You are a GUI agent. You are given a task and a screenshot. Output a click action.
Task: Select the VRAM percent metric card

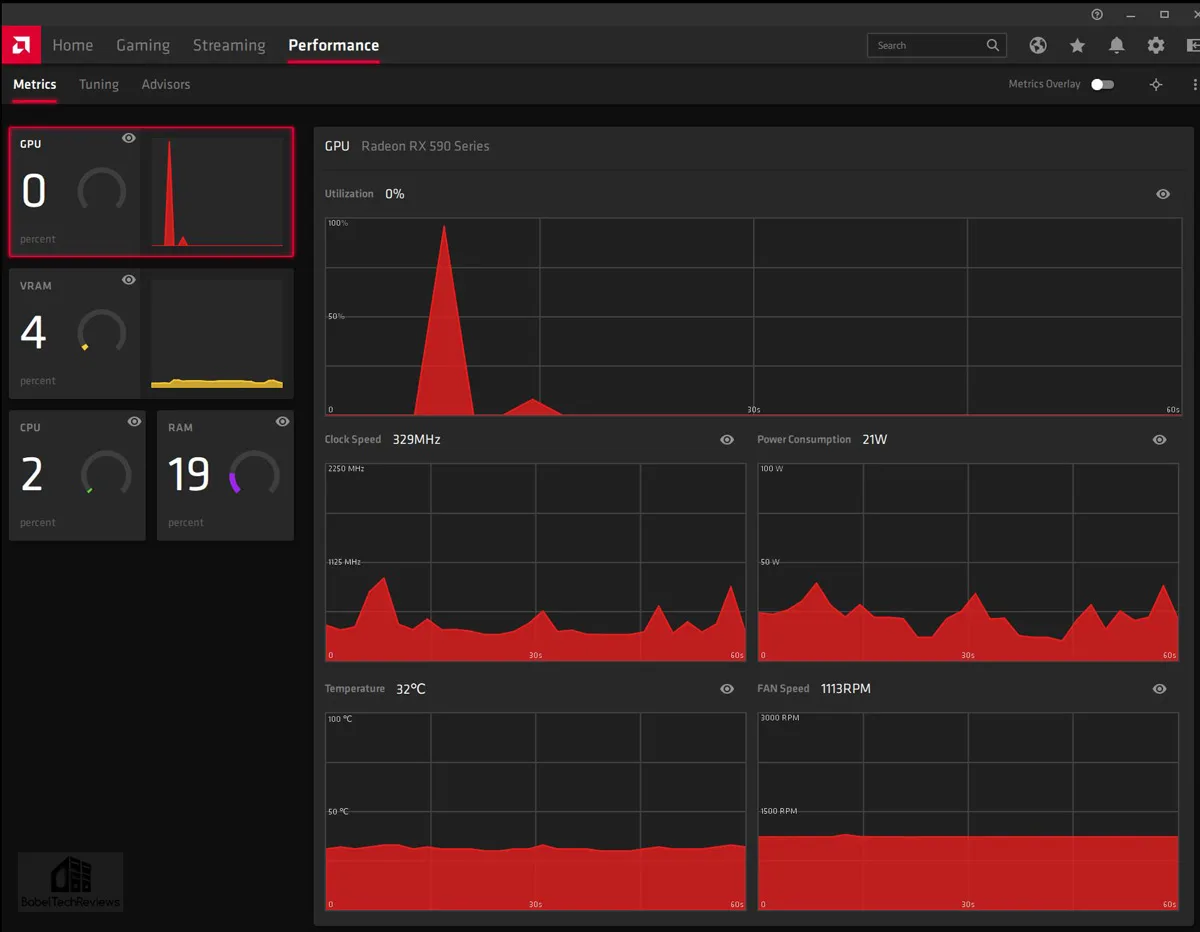coord(152,334)
